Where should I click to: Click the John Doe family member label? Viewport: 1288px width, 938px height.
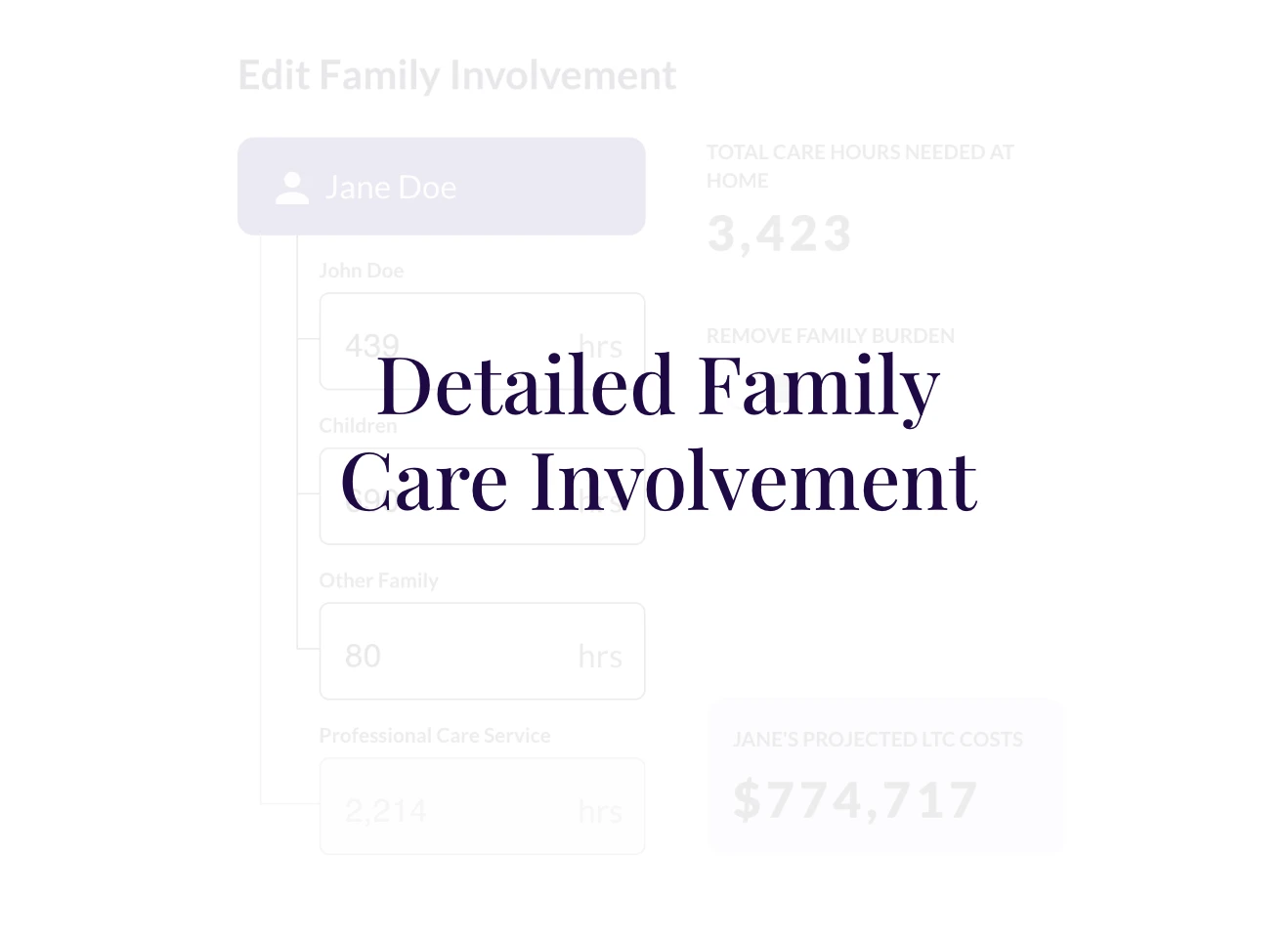(x=361, y=270)
